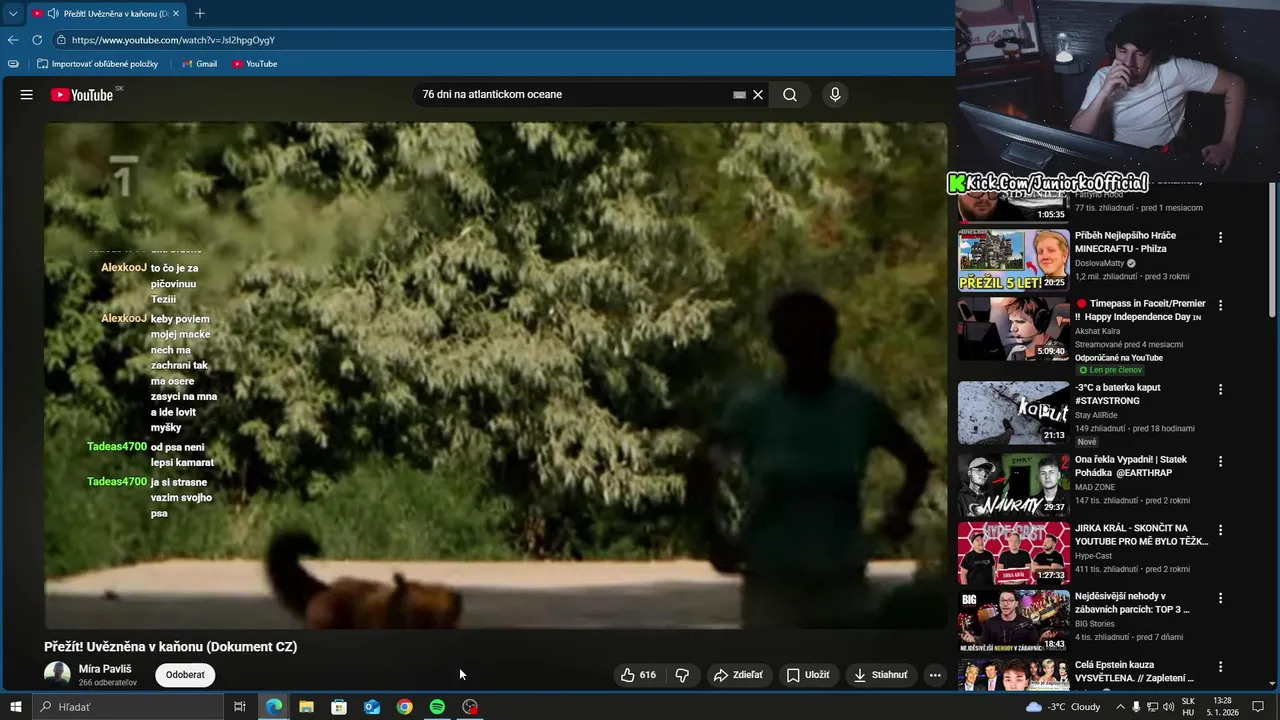
Task: Open title 'JIRKA KRÁL - SKONČIT NA YOUTUBE'
Action: pyautogui.click(x=1141, y=534)
